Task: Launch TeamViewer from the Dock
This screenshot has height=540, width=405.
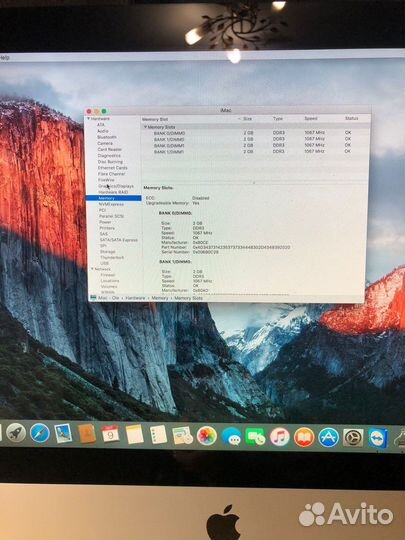Action: 378,438
